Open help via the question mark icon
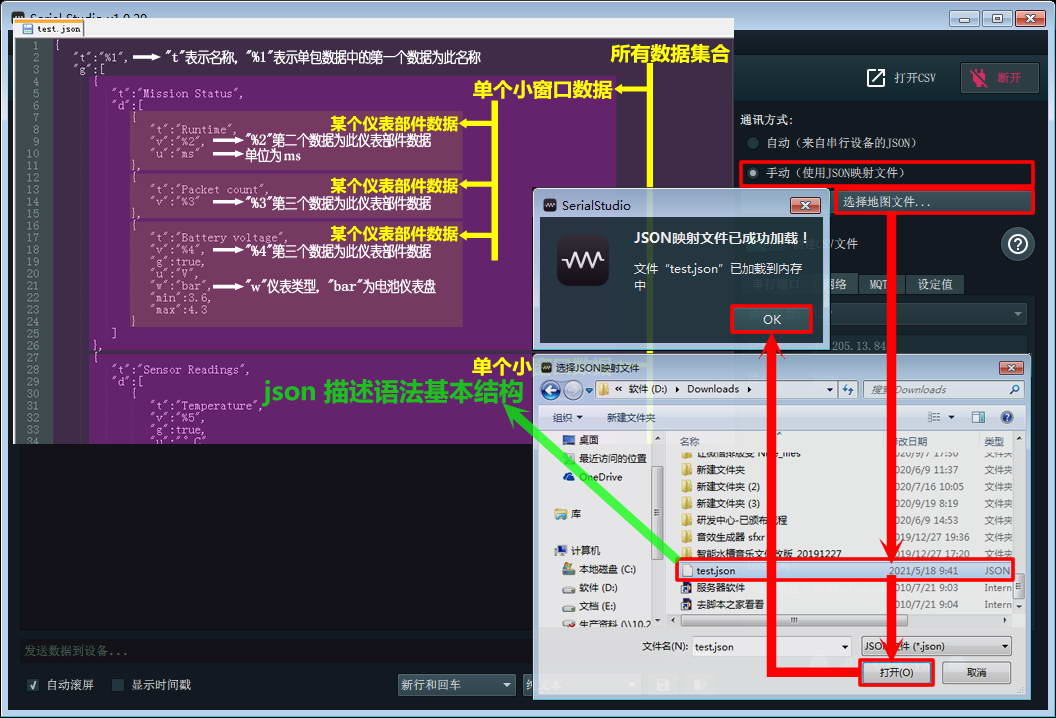The width and height of the screenshot is (1056, 718). pos(1018,244)
